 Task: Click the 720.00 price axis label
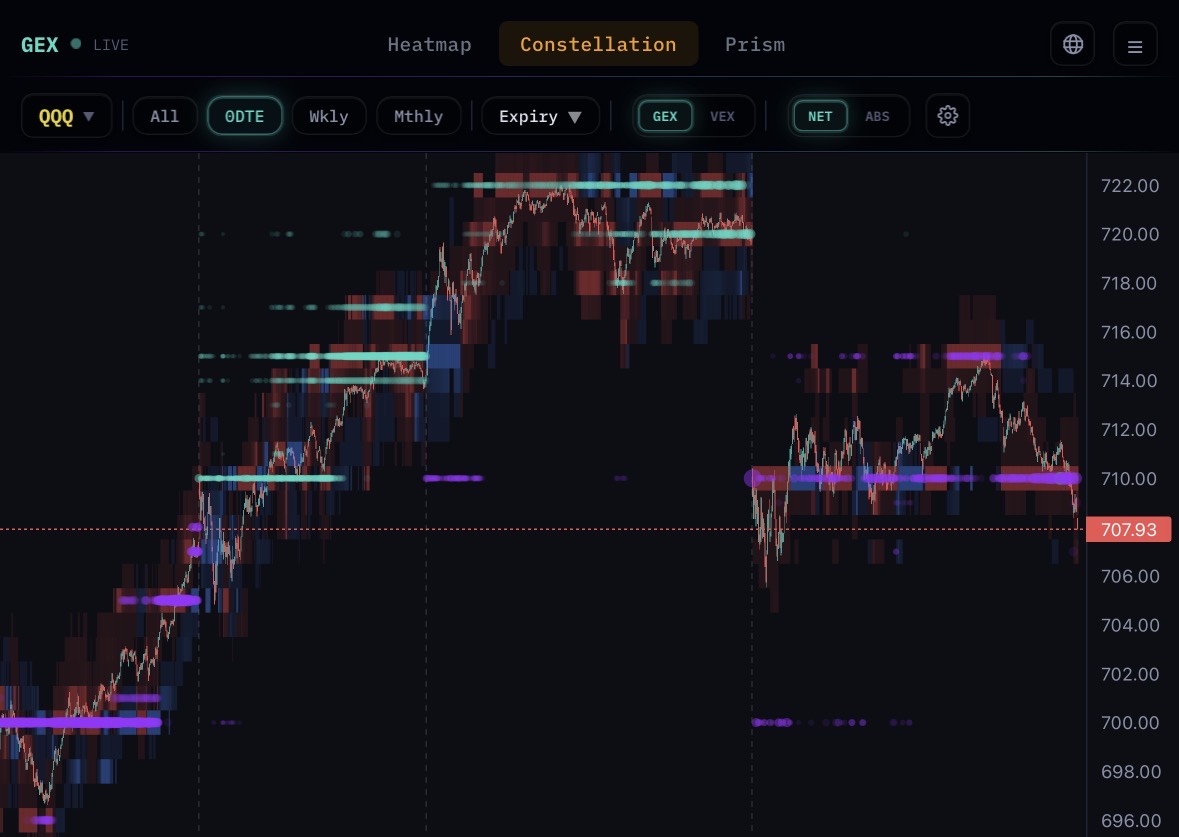pos(1129,235)
